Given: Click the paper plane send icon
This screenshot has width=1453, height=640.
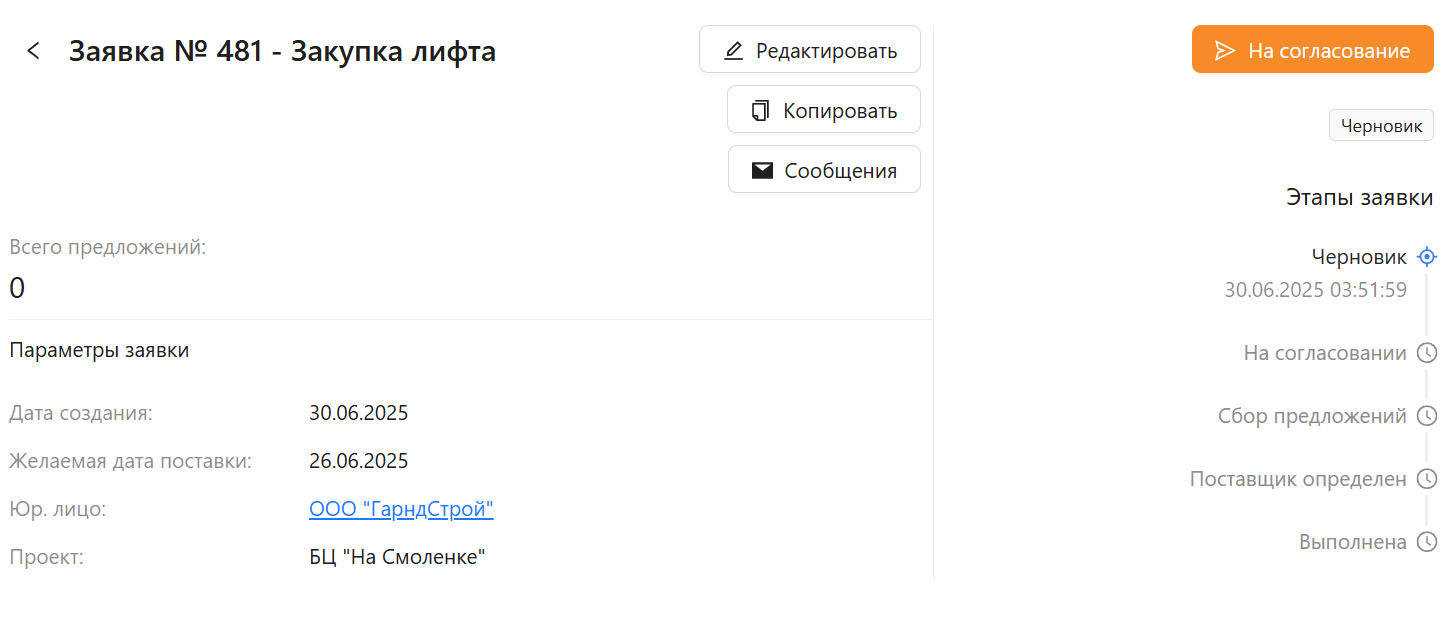Looking at the screenshot, I should (1225, 50).
